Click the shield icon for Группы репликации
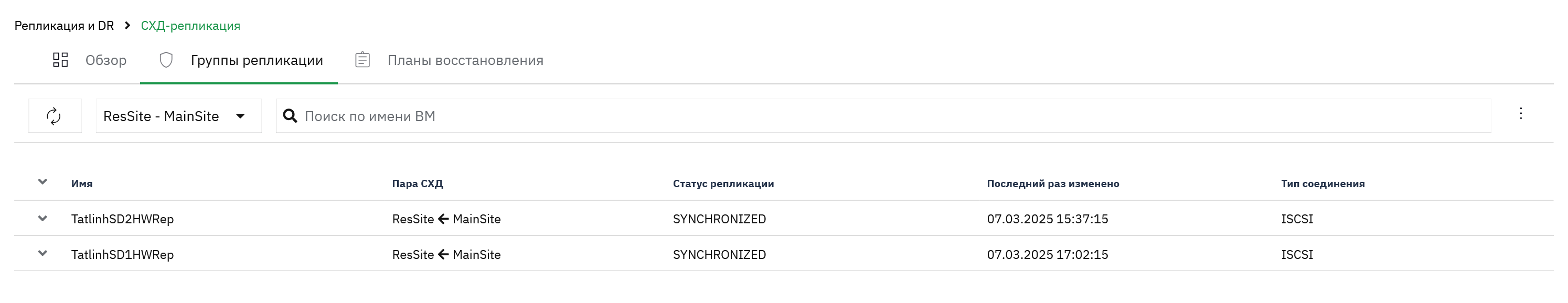 coord(166,60)
